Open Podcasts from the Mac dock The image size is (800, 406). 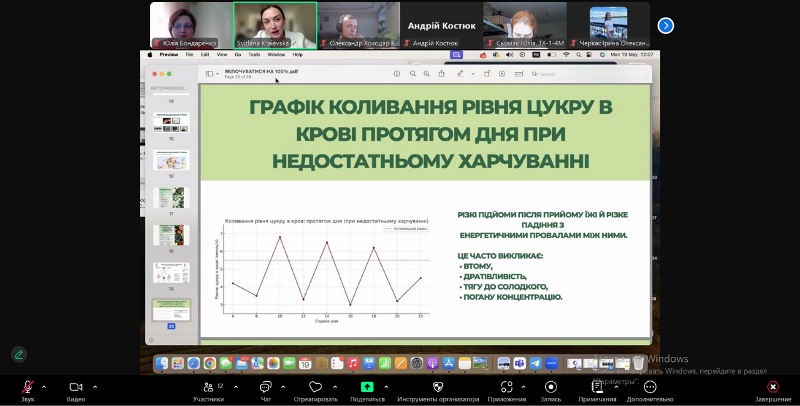tap(433, 363)
